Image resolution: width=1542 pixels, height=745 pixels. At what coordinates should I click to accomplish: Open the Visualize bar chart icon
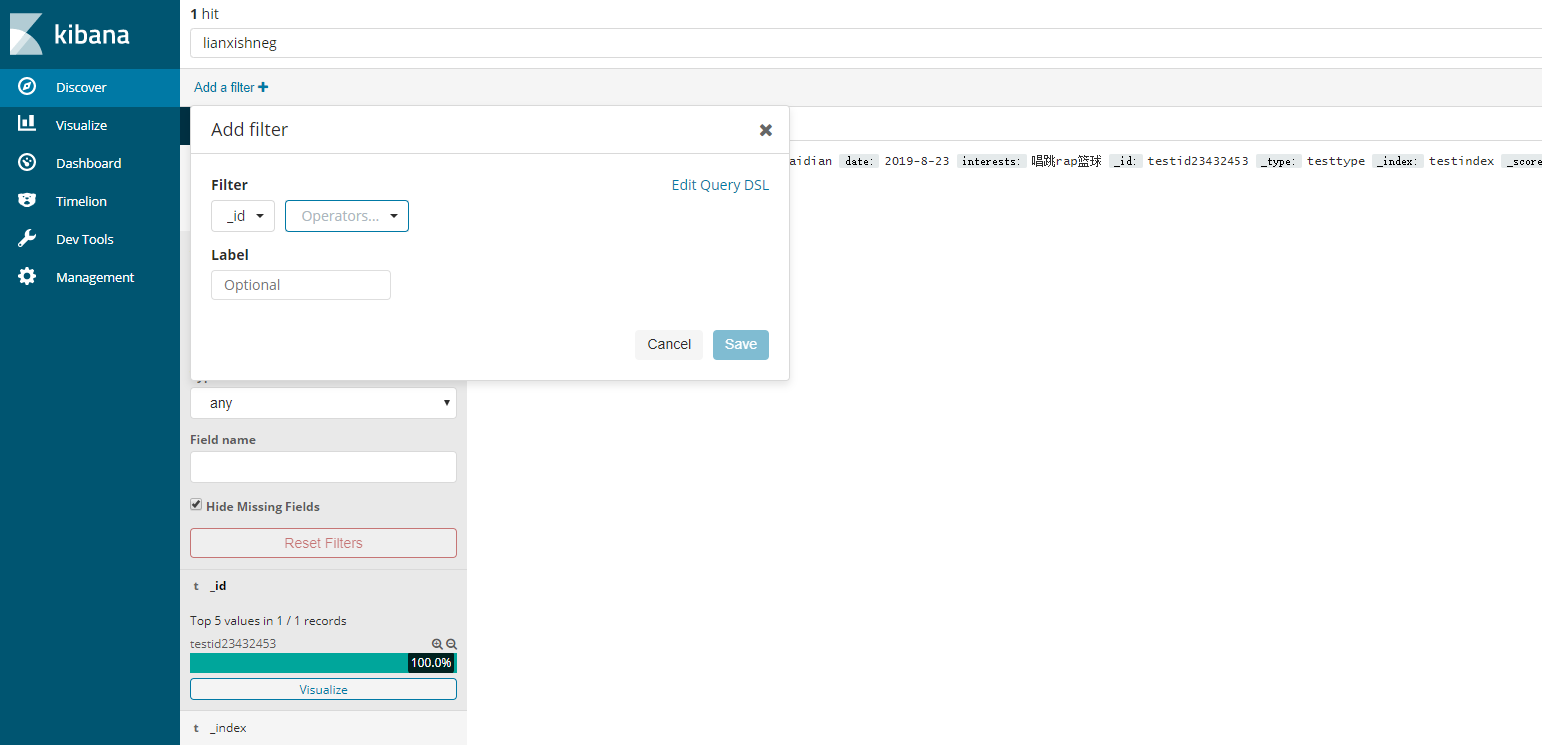pyautogui.click(x=27, y=124)
